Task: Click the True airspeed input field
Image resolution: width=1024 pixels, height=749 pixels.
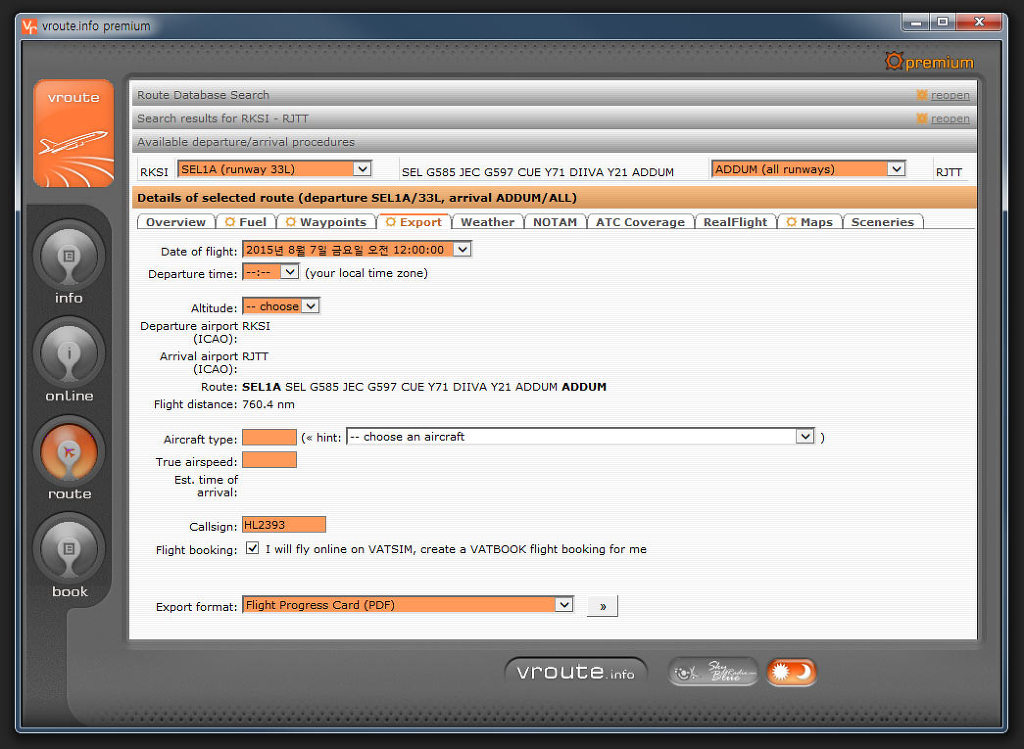Action: pos(269,460)
